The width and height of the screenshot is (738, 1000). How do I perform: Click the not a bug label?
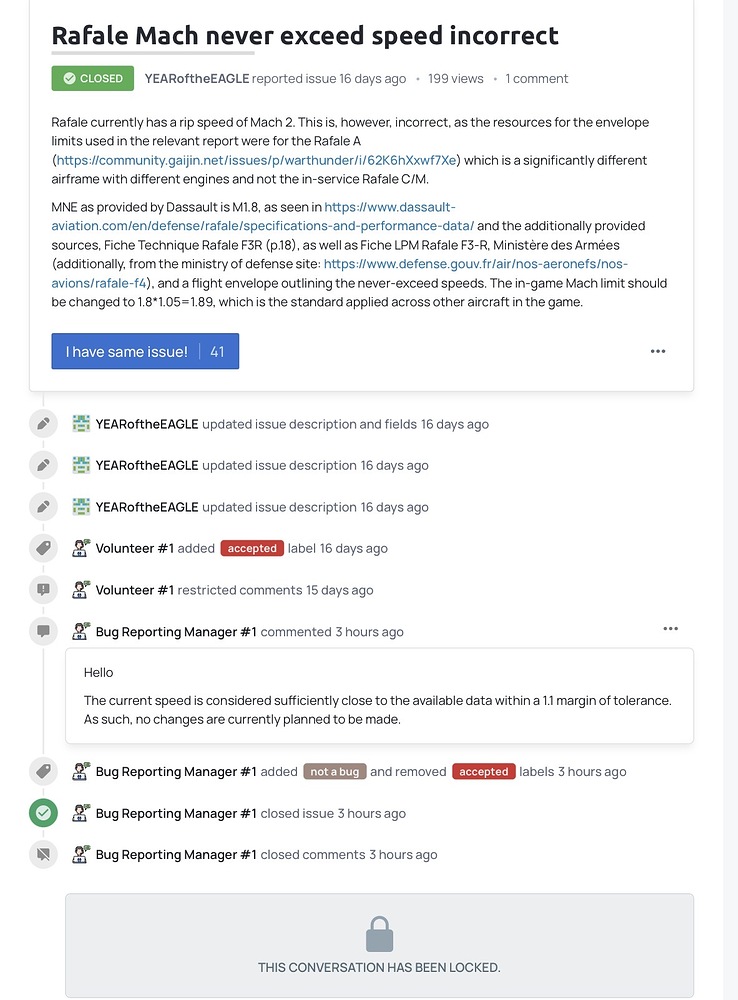pos(335,772)
